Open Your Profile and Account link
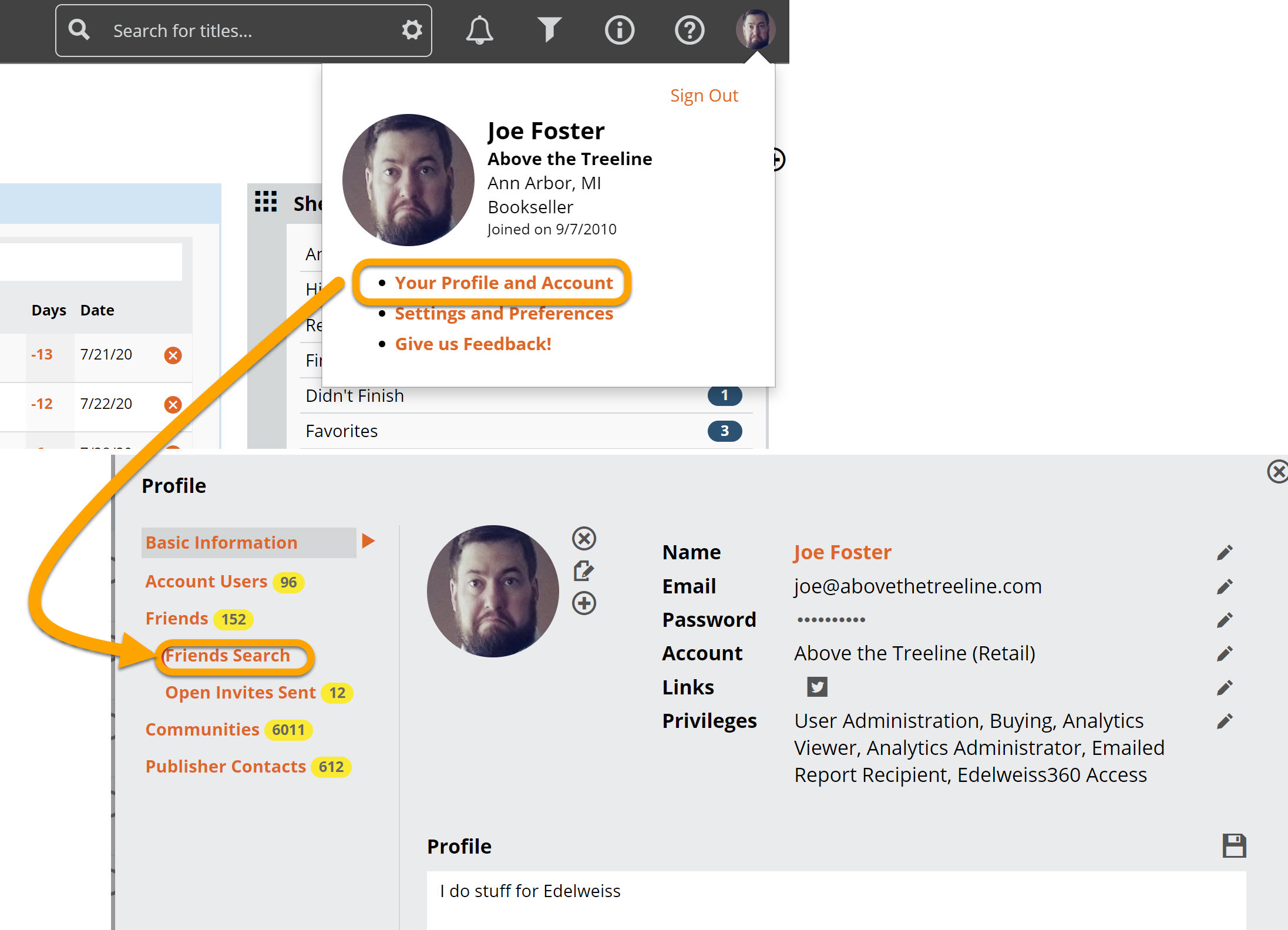This screenshot has width=1288, height=930. pos(503,283)
